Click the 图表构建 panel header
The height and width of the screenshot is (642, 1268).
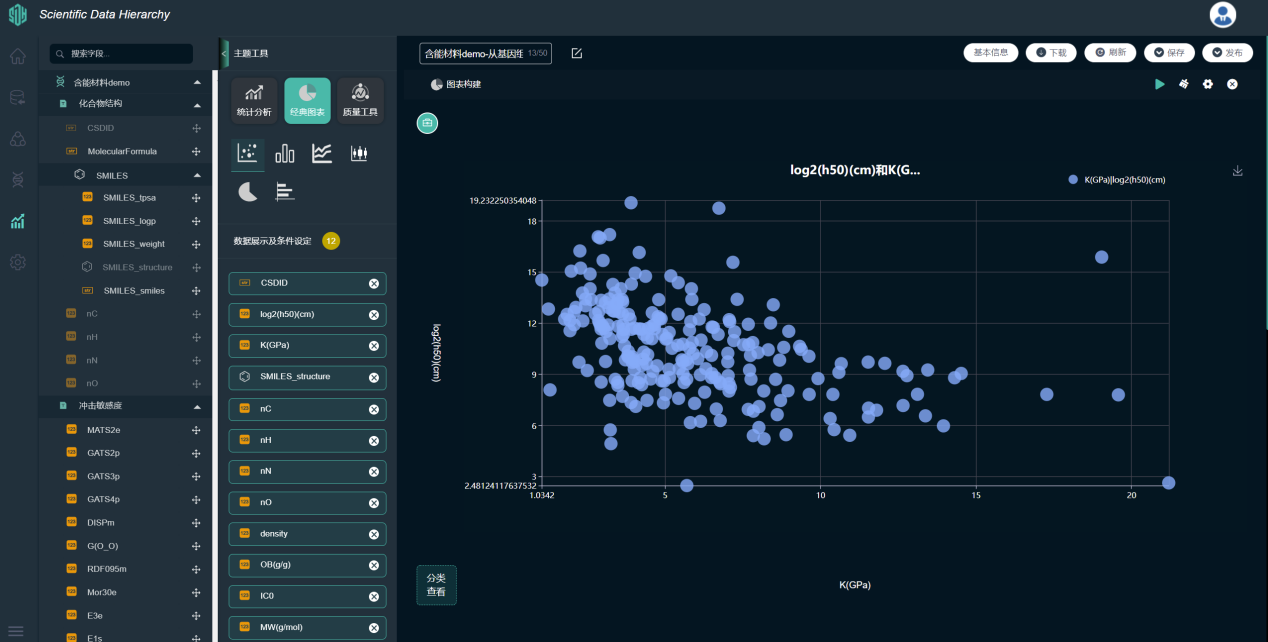click(x=456, y=84)
